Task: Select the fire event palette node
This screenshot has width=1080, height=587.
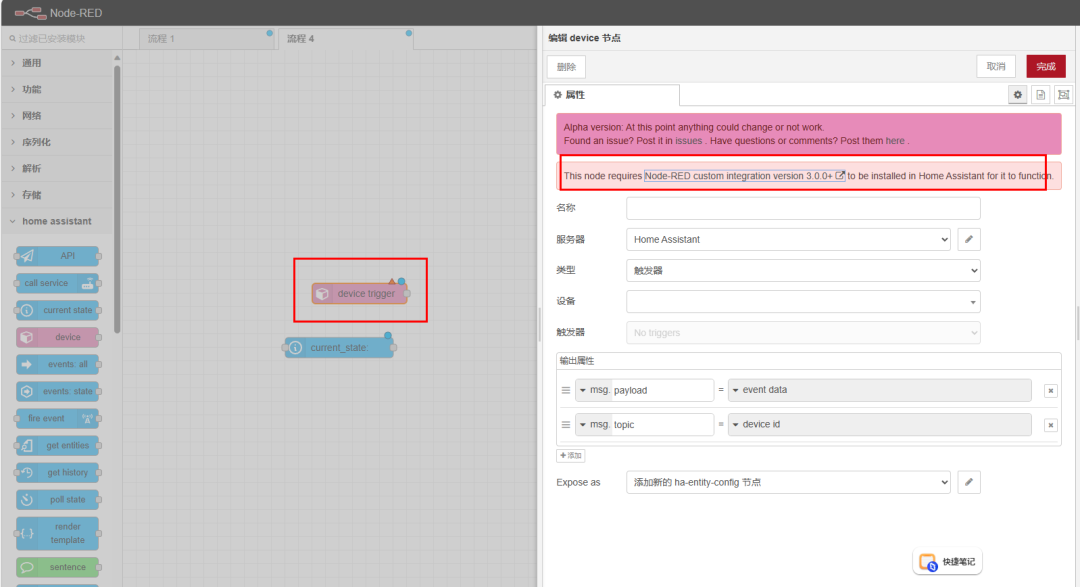Action: coord(57,418)
